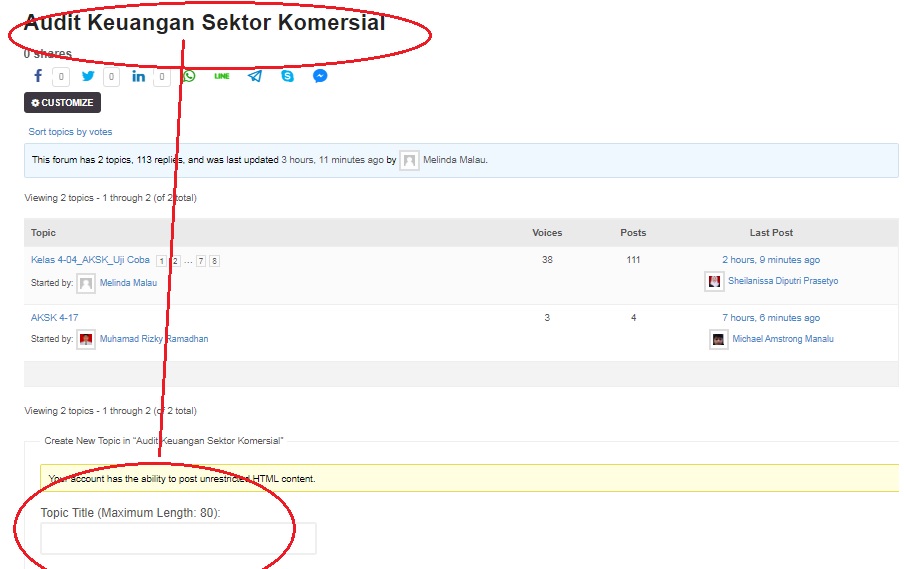Share via the LinkedIn icon

click(x=138, y=76)
